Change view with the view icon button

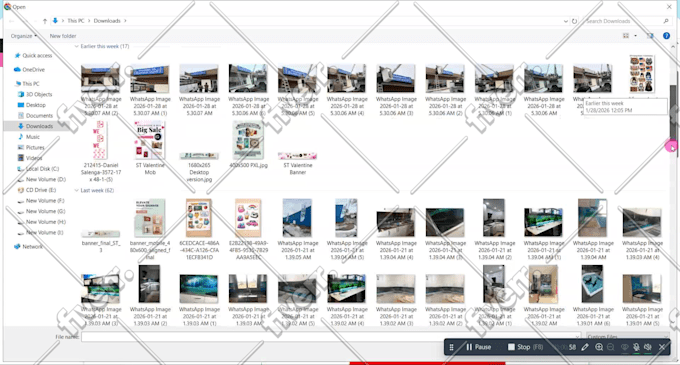[626, 36]
